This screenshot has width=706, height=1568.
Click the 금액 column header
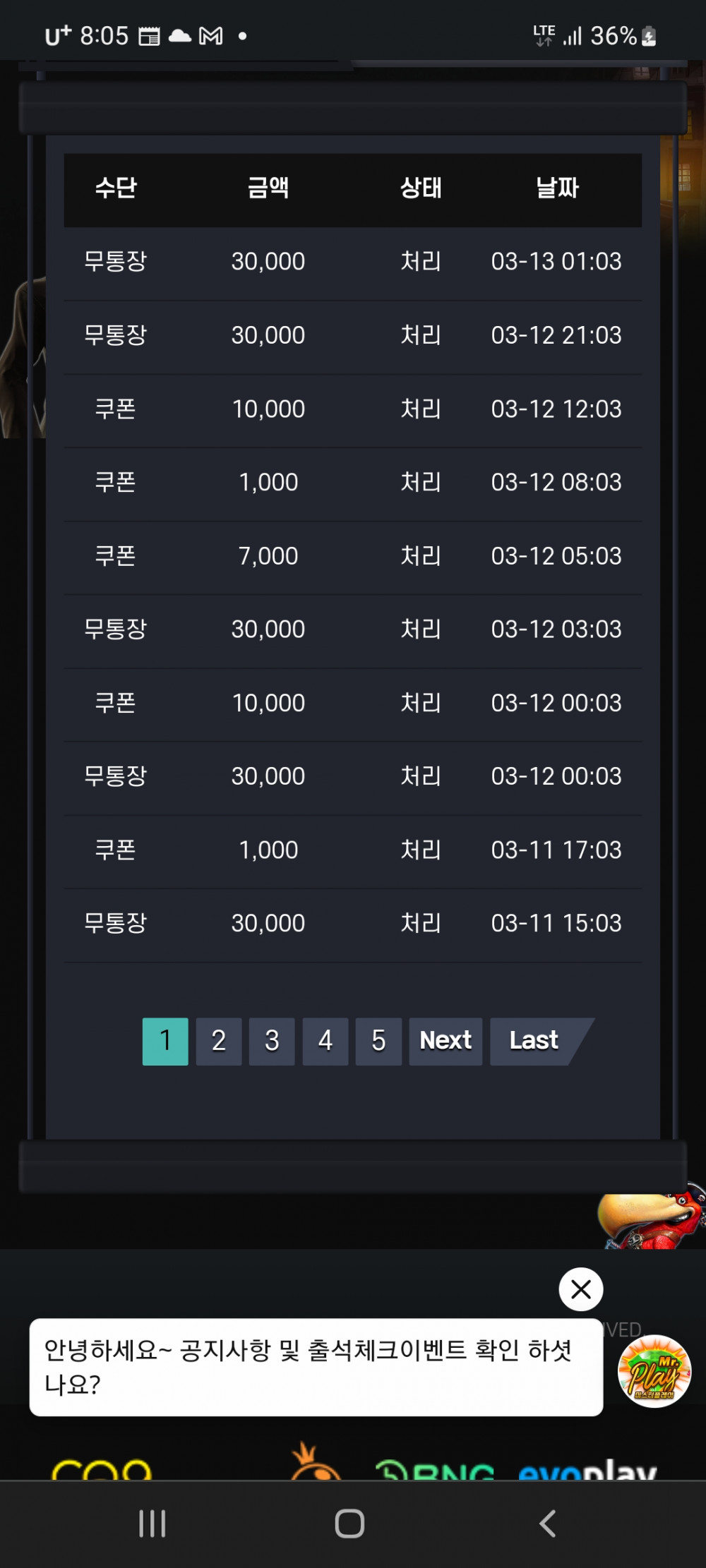[268, 188]
